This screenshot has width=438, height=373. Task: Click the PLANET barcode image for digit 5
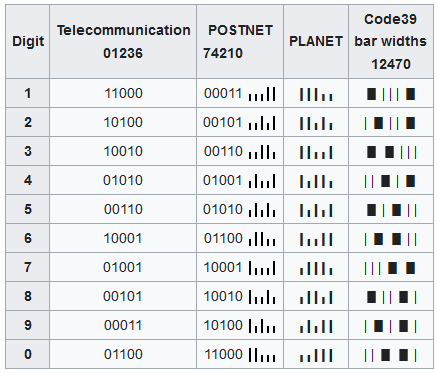tap(316, 210)
